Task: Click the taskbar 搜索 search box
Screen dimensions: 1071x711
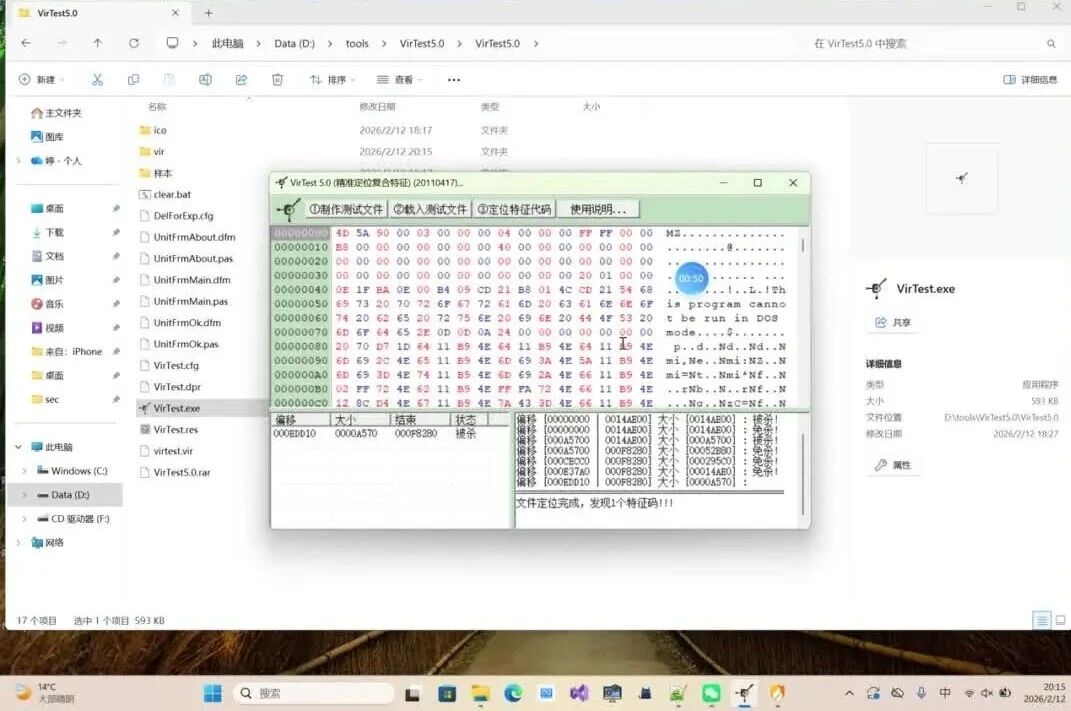Action: (x=314, y=693)
